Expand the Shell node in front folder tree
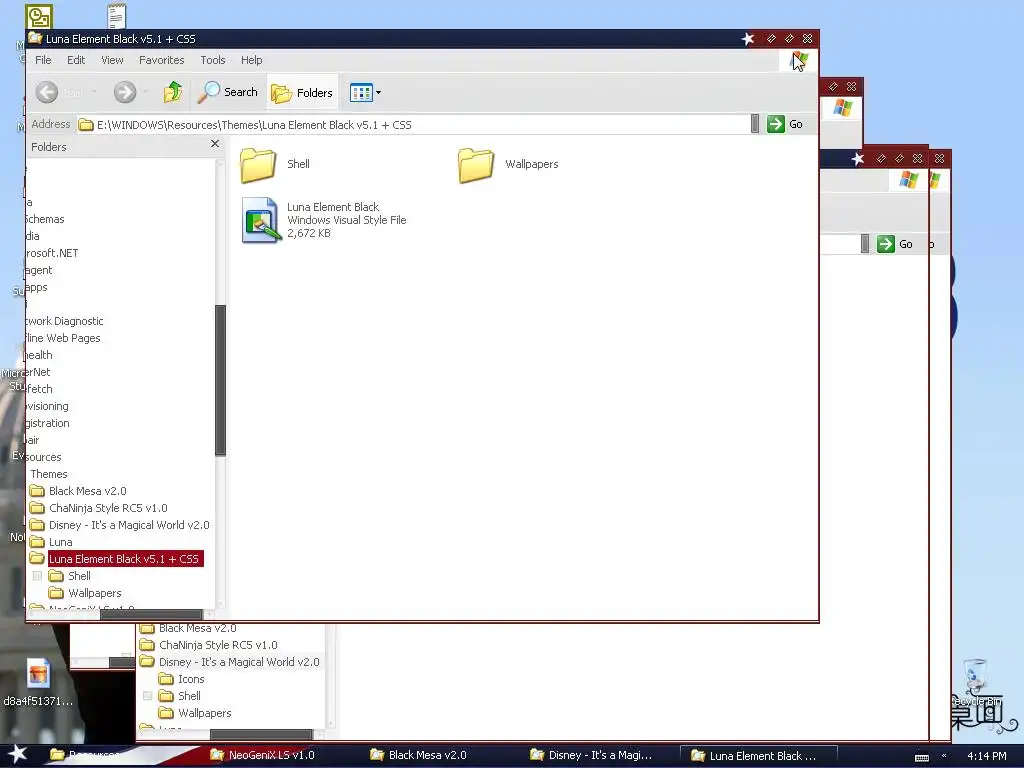Screen dimensions: 1024x768 coord(37,576)
